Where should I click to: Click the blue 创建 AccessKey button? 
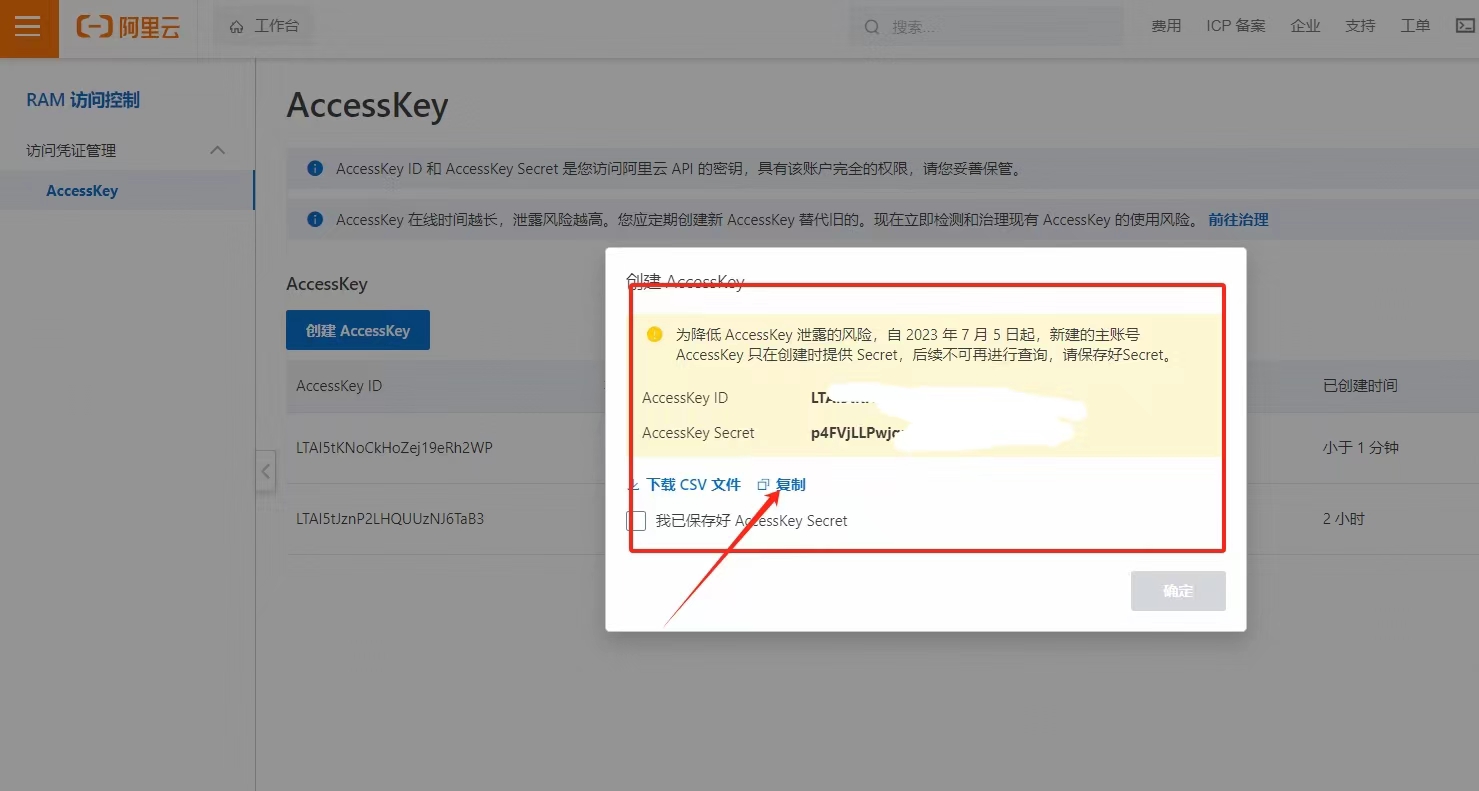358,330
